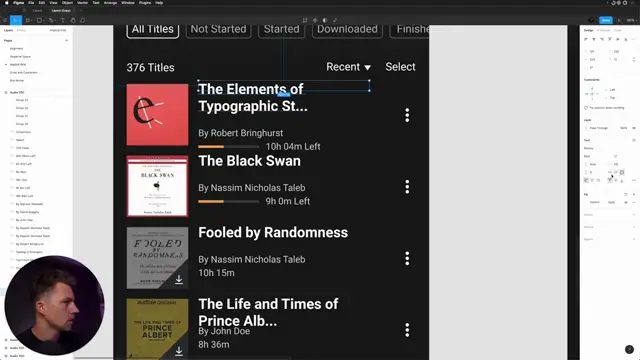Toggle Fix position when scrolling checkbox
The width and height of the screenshot is (640, 360).
586,108
